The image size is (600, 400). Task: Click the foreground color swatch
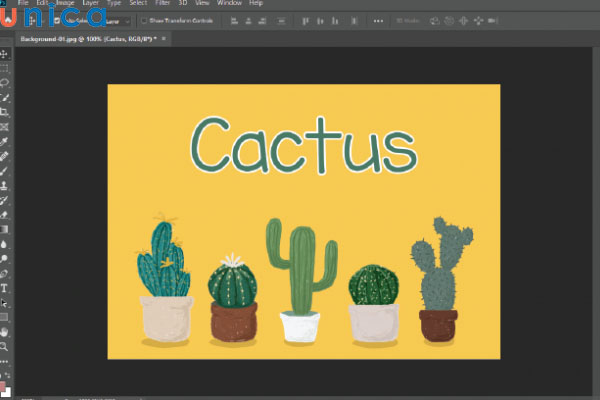4,385
